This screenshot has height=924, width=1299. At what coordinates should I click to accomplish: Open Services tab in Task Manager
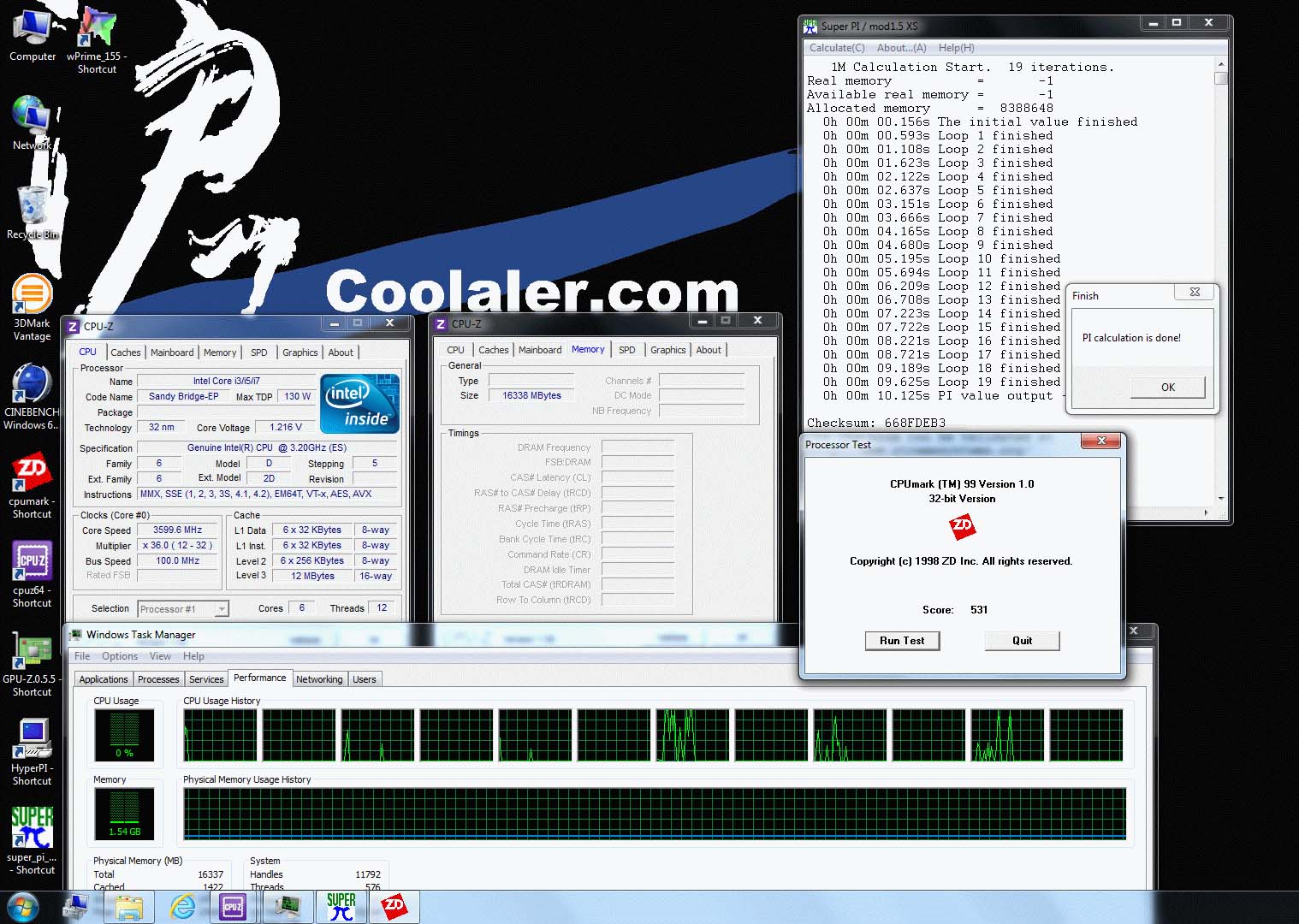[206, 679]
